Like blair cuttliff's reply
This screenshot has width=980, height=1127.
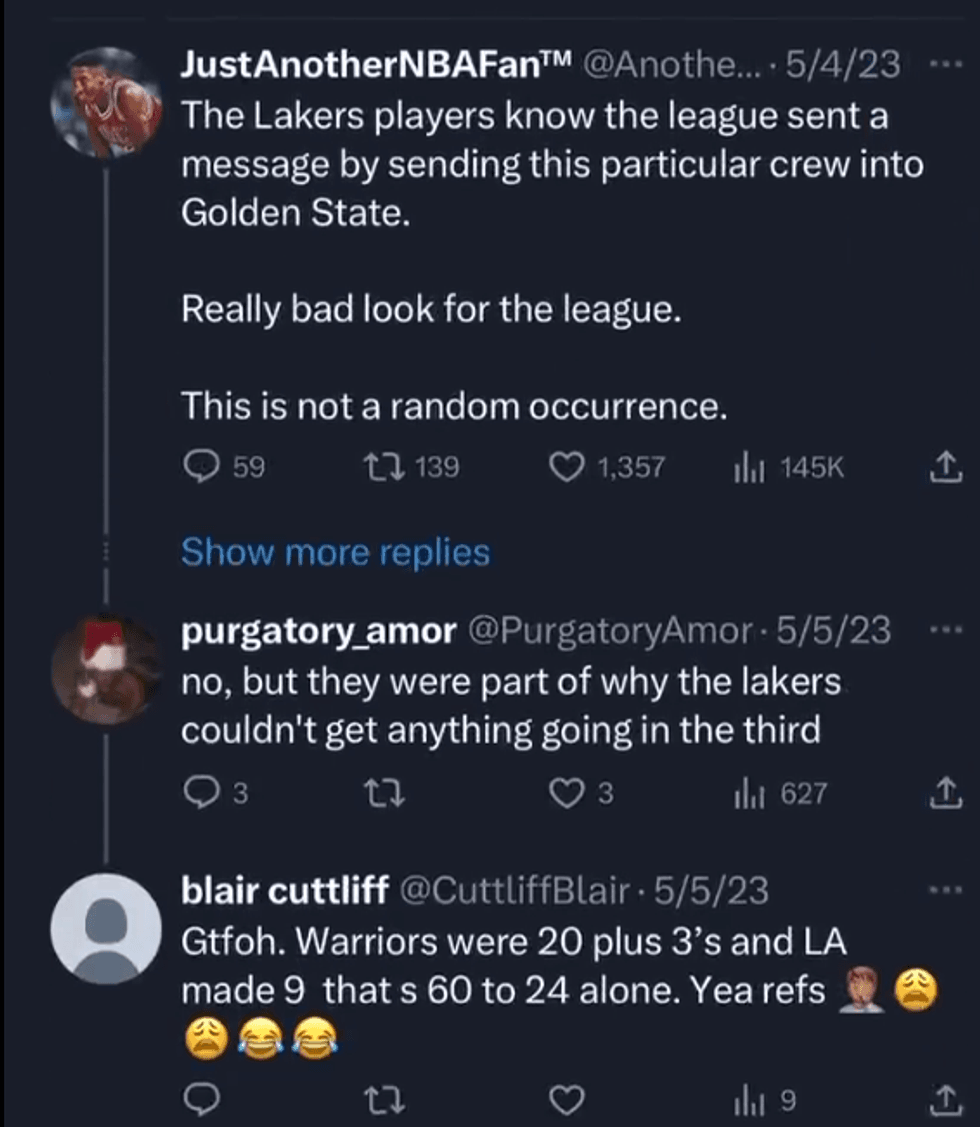pos(568,1101)
